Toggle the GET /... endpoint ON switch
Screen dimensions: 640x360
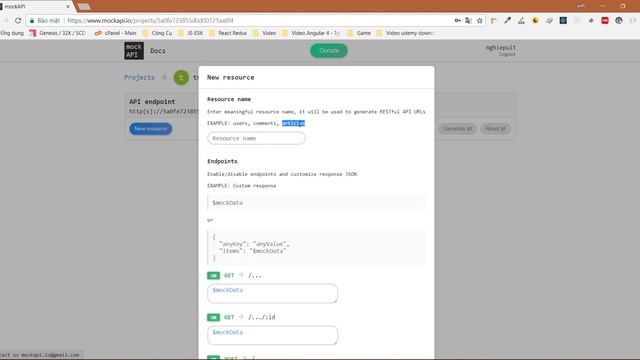213,276
